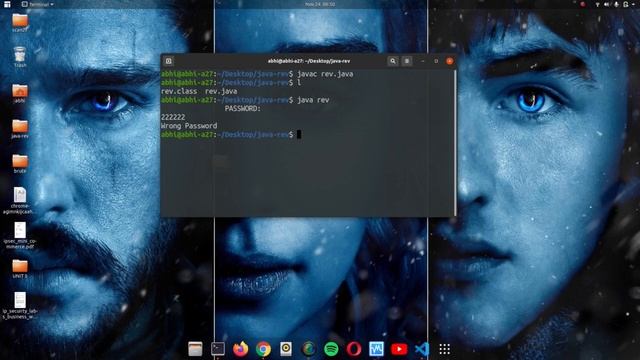Open Rhythmbox speaker app in dock
This screenshot has height=360, width=640.
pos(286,349)
